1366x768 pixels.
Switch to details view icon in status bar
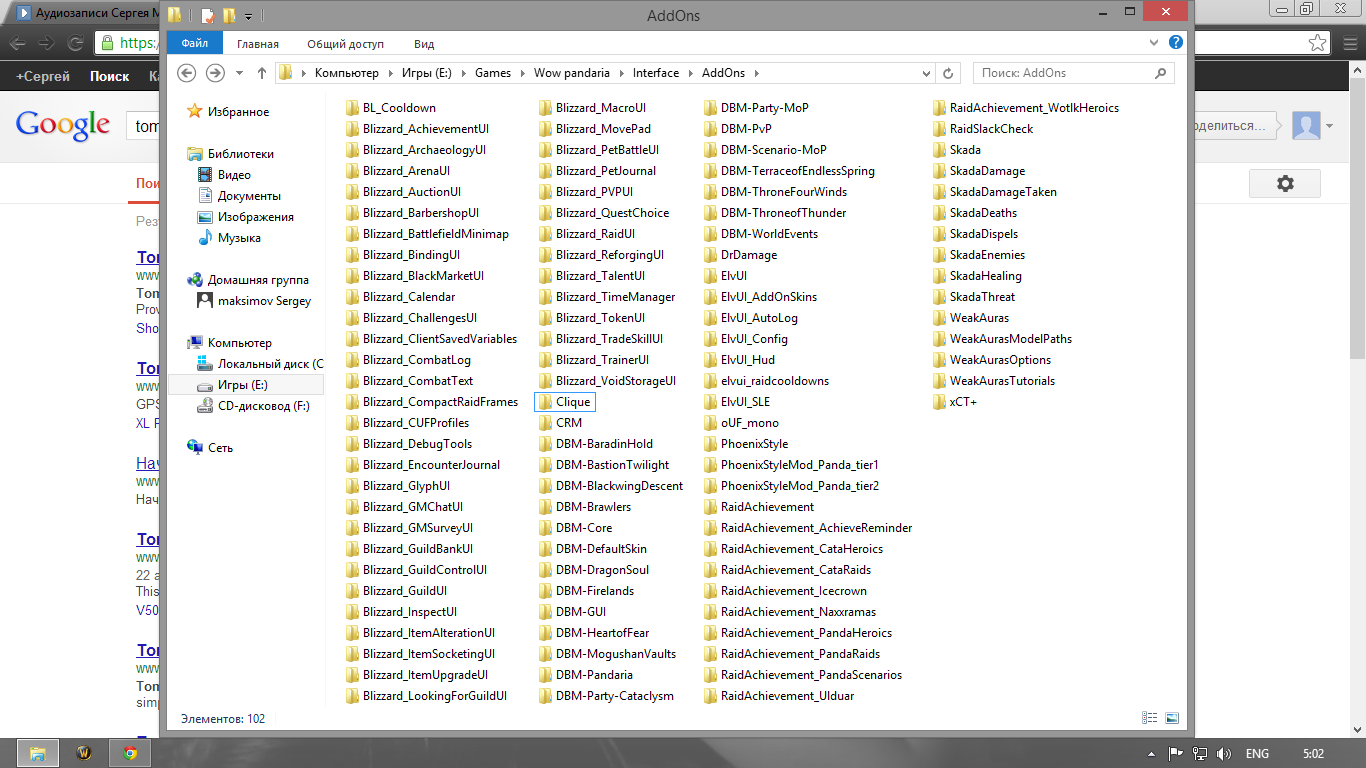[1150, 718]
